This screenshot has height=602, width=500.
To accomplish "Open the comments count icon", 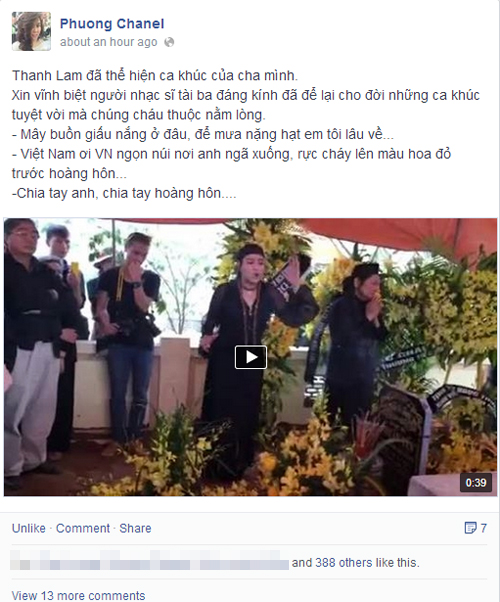I will tap(470, 528).
